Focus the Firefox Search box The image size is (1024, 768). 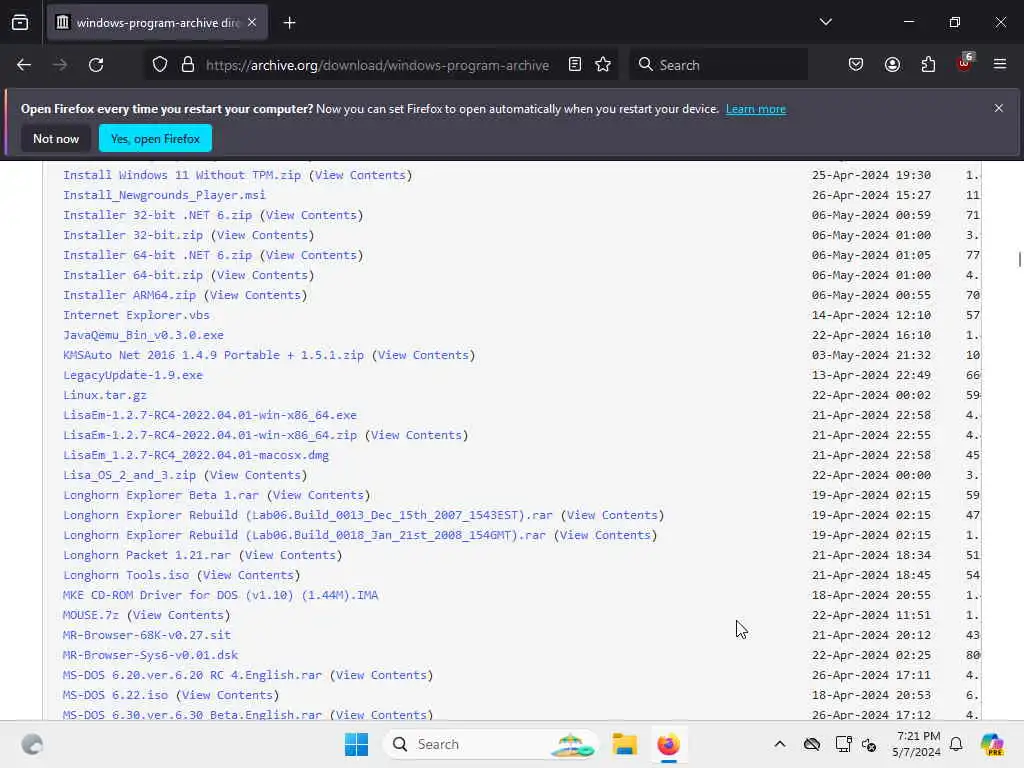click(x=718, y=65)
